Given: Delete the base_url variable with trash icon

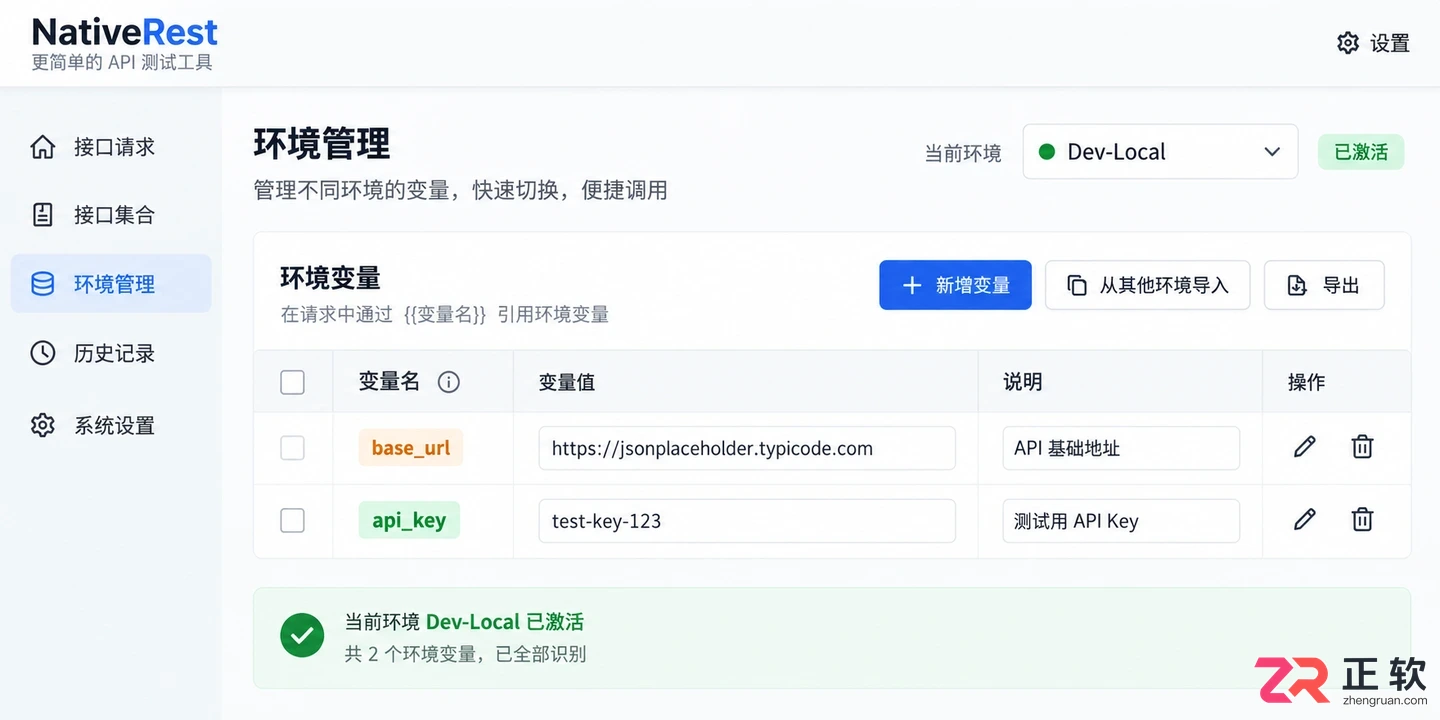Looking at the screenshot, I should 1362,447.
